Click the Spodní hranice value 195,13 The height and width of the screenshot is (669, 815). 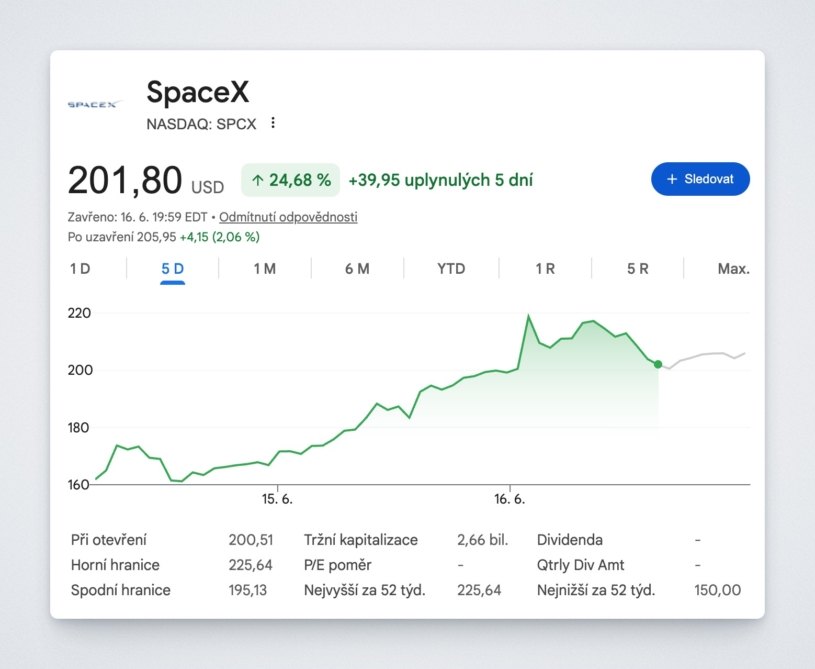pos(247,590)
